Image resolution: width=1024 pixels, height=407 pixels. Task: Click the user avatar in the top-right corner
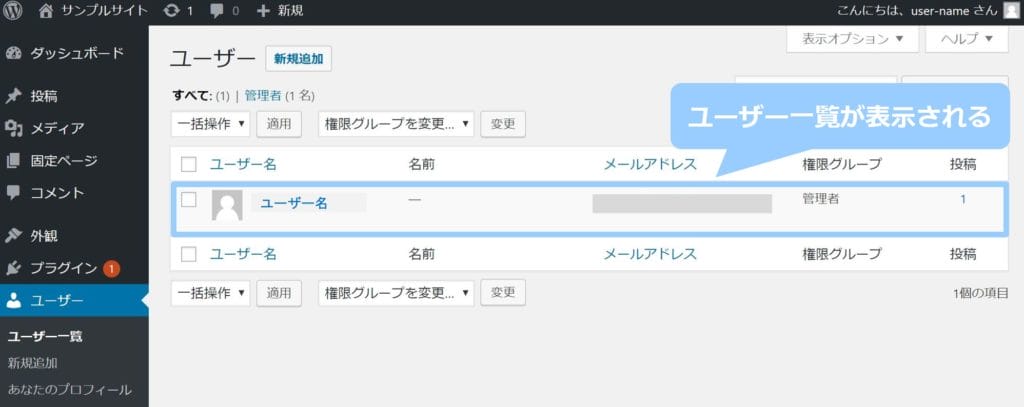1010,11
